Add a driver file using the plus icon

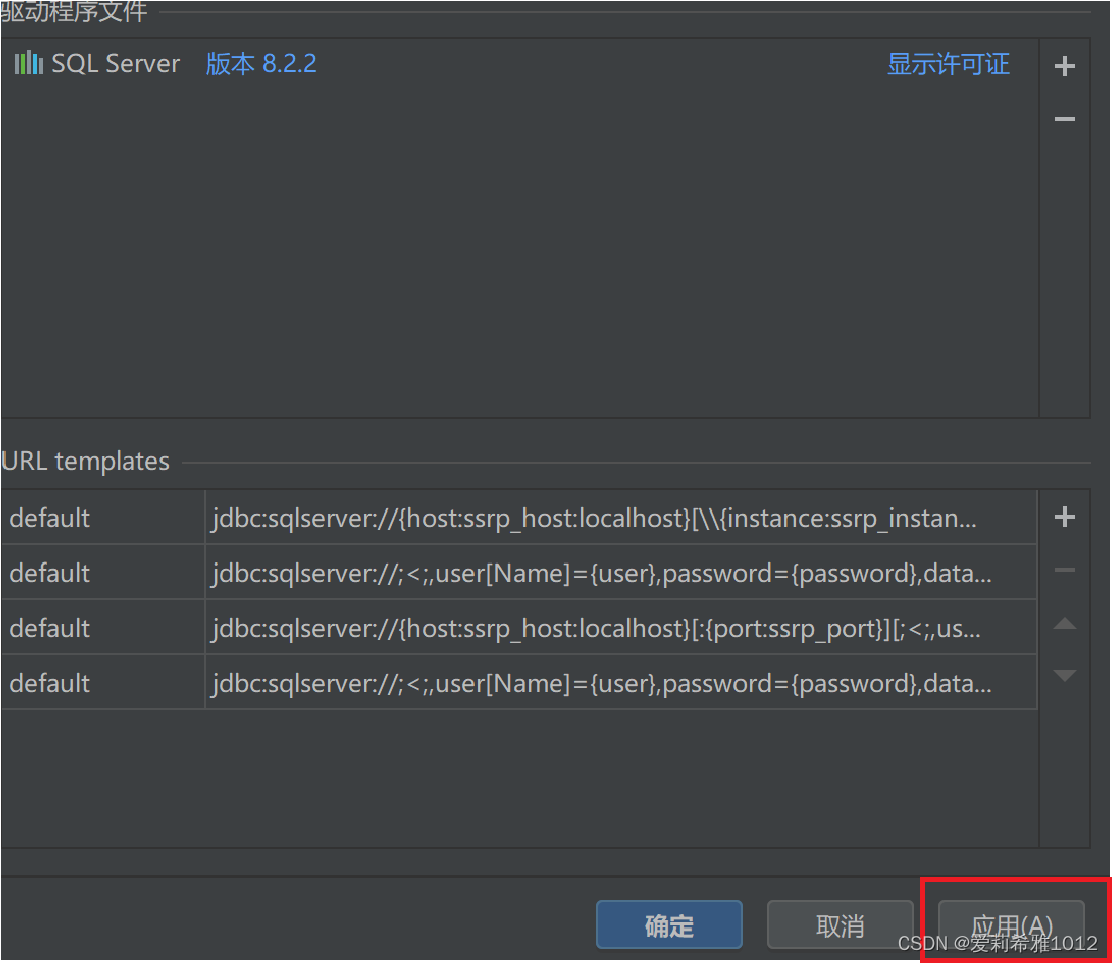pos(1064,65)
